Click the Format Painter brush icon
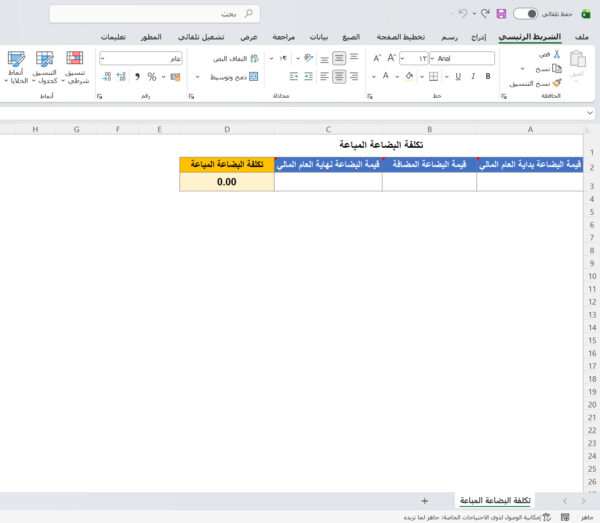600x523 pixels. pos(554,83)
